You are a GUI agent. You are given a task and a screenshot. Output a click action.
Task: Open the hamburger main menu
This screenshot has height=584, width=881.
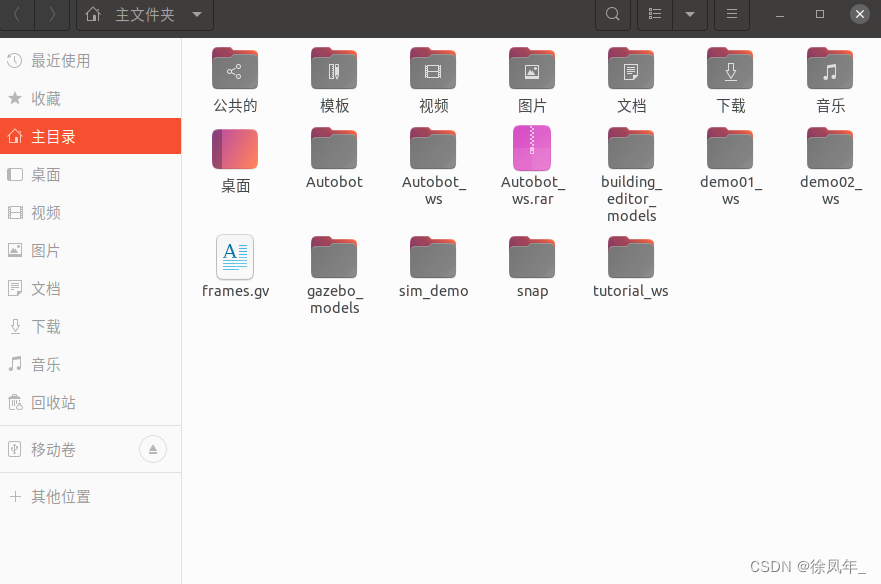pyautogui.click(x=732, y=14)
